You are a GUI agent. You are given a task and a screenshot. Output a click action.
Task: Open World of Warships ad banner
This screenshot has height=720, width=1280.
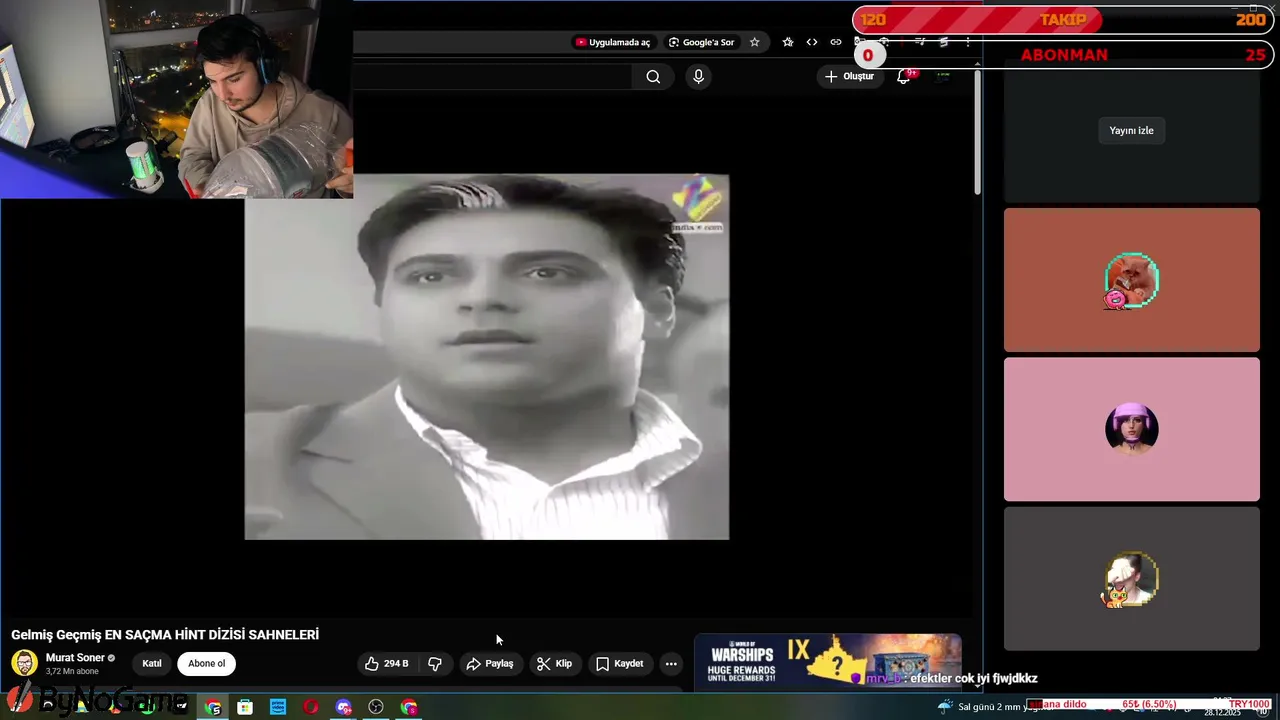point(828,661)
